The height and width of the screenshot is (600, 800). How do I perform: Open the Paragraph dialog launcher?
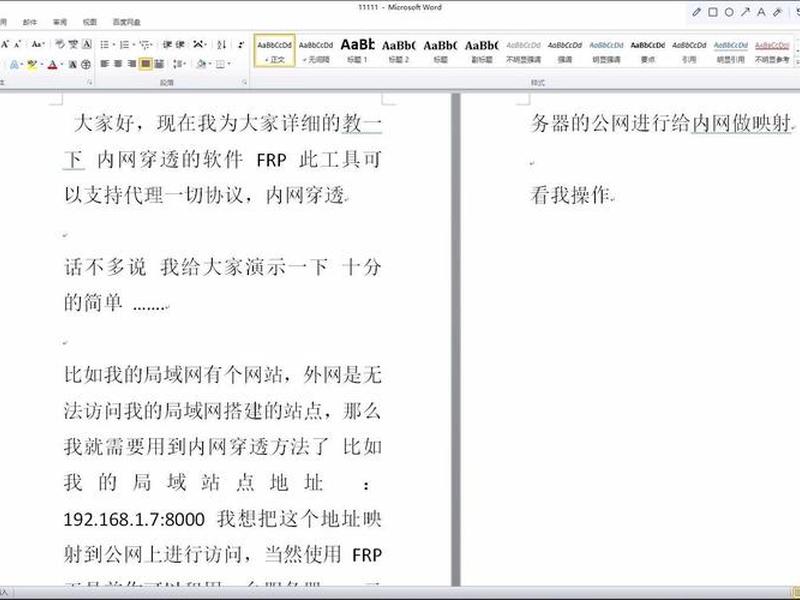[244, 82]
